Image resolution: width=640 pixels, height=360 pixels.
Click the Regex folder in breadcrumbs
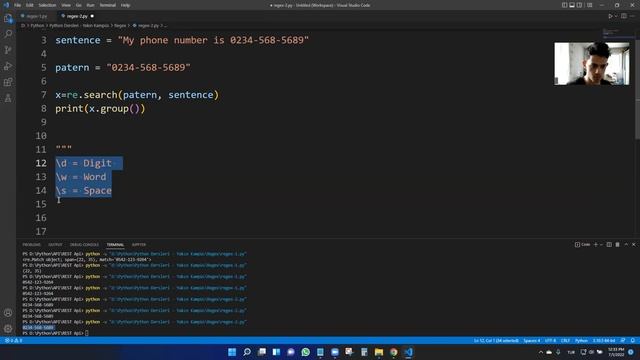120,25
